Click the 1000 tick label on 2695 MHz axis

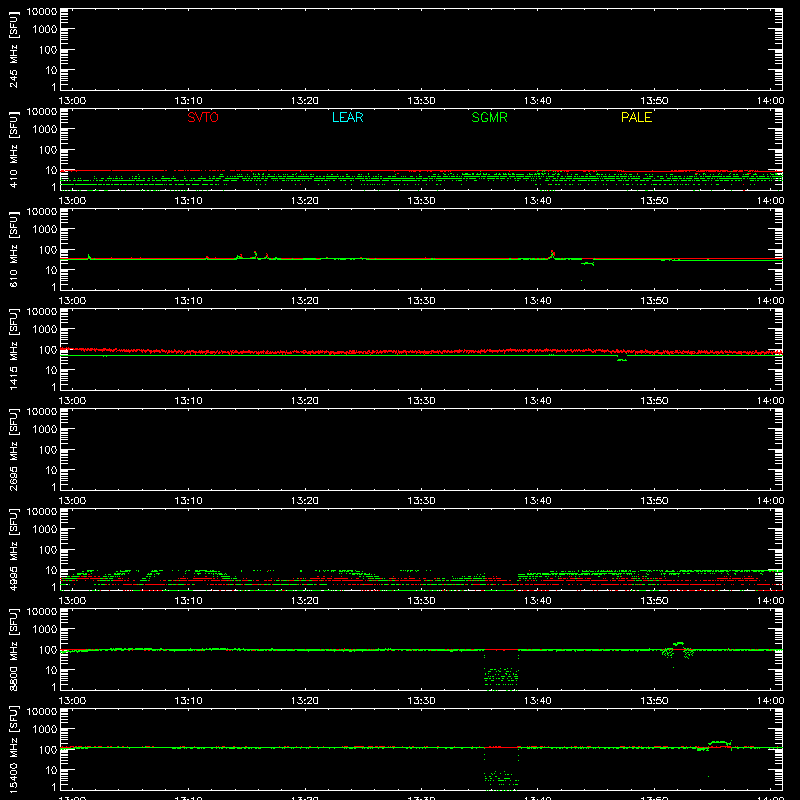pos(45,430)
